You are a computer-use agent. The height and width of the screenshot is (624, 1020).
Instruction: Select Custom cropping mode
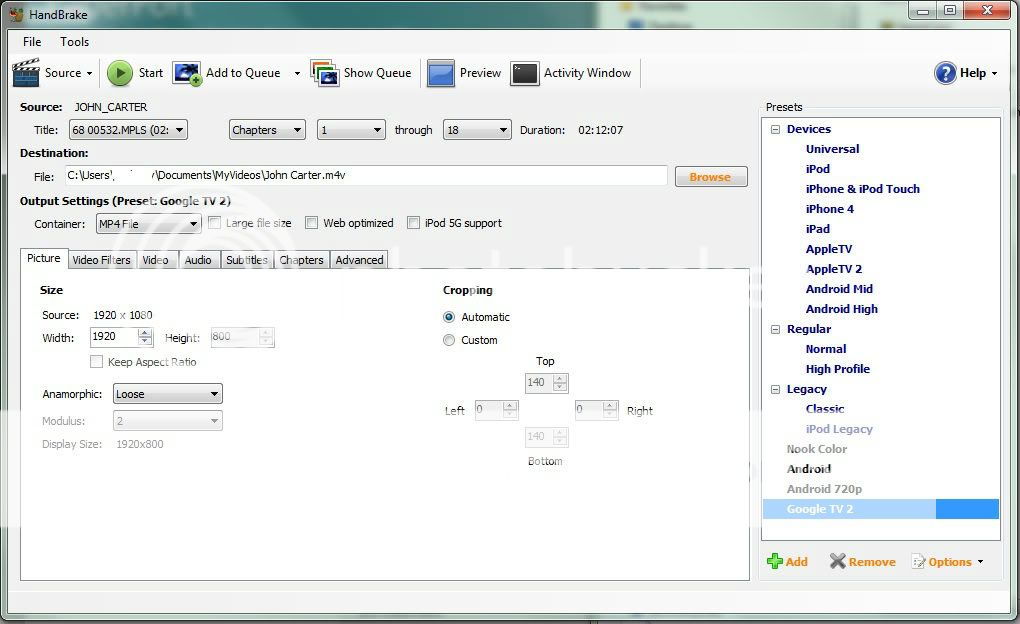click(449, 340)
